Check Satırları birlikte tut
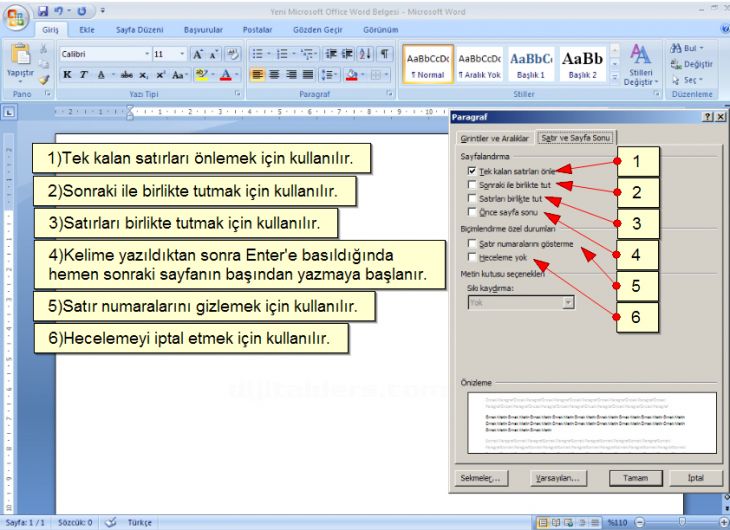730x530 pixels. [472, 198]
